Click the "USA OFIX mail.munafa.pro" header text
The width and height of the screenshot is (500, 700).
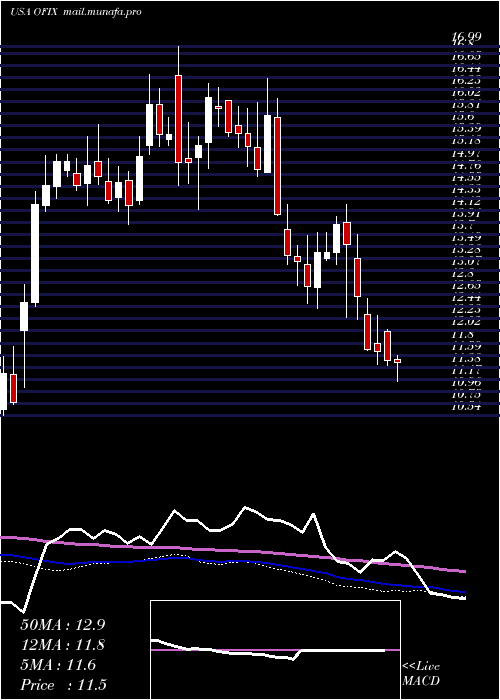click(76, 12)
